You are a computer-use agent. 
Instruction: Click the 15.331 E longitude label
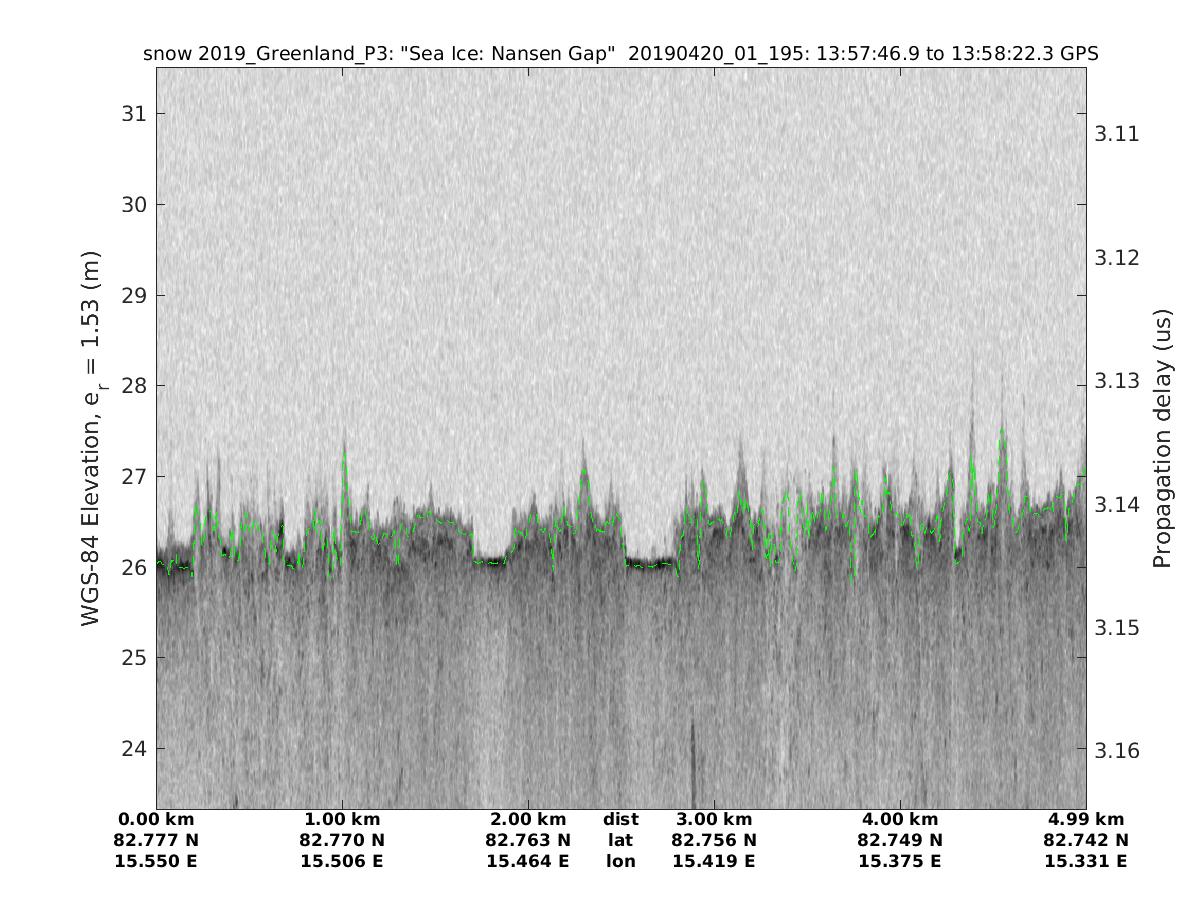pos(1086,862)
